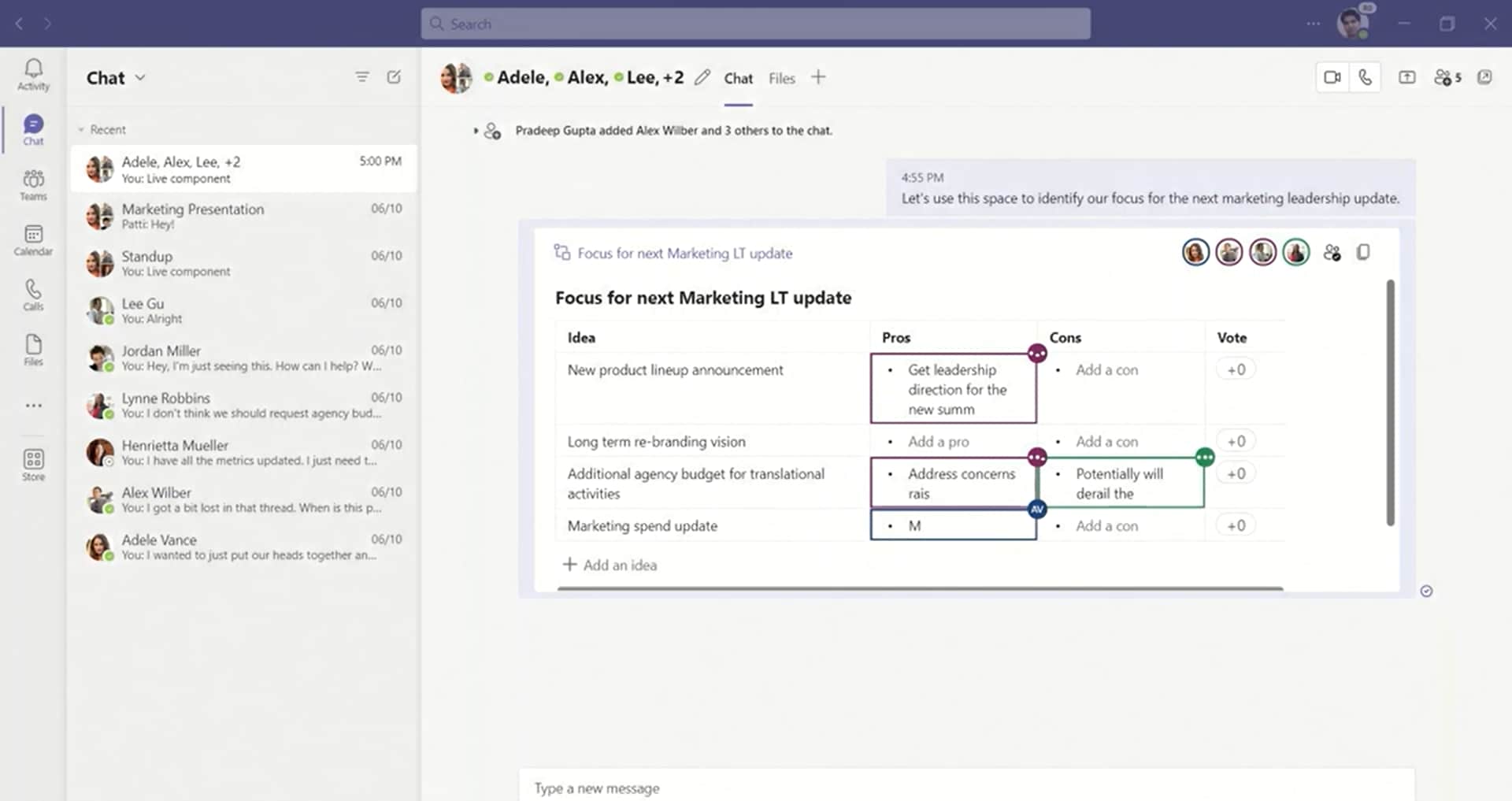Pop out the chat window
Viewport: 1512px width, 801px height.
(1484, 77)
